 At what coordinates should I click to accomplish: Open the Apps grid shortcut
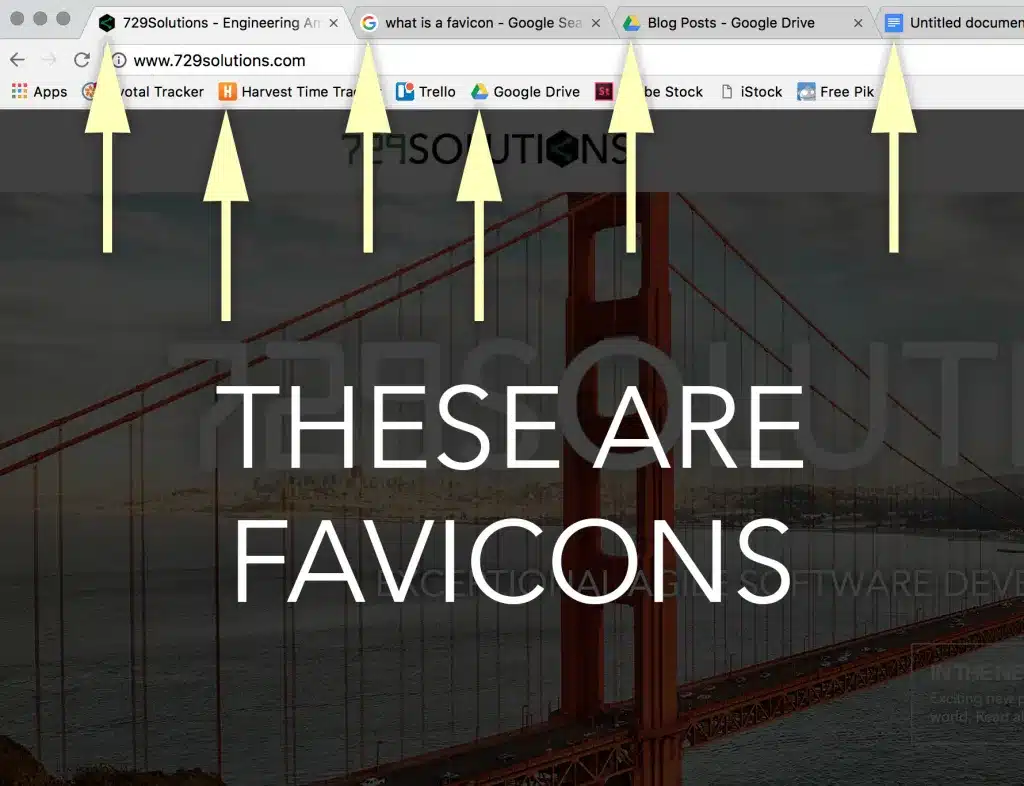[x=39, y=92]
